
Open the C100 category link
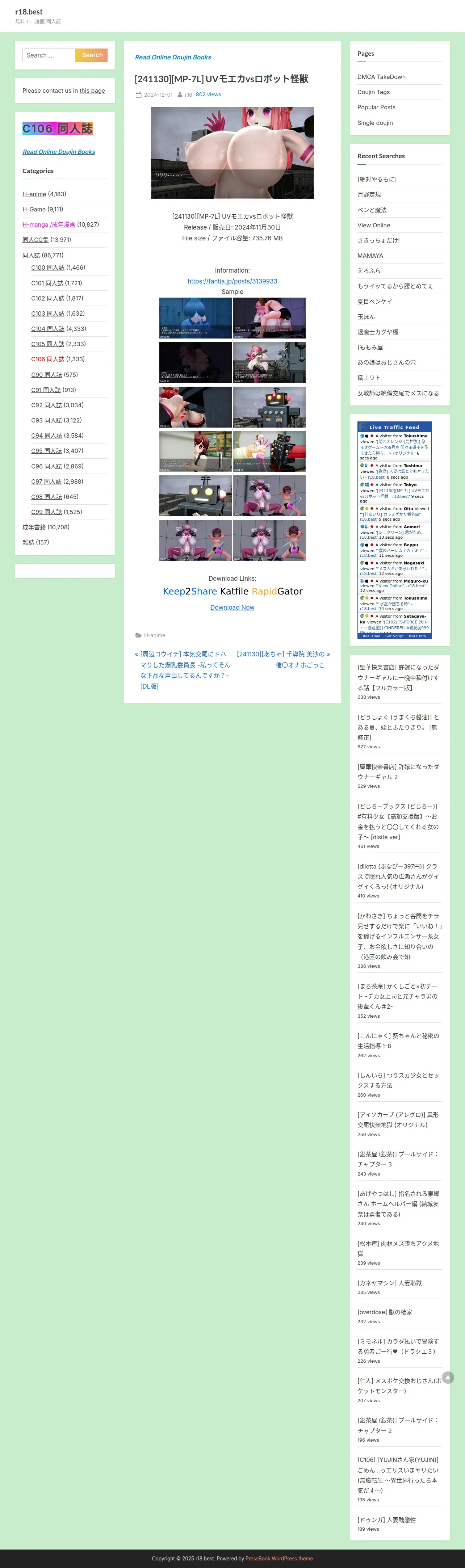click(x=47, y=268)
